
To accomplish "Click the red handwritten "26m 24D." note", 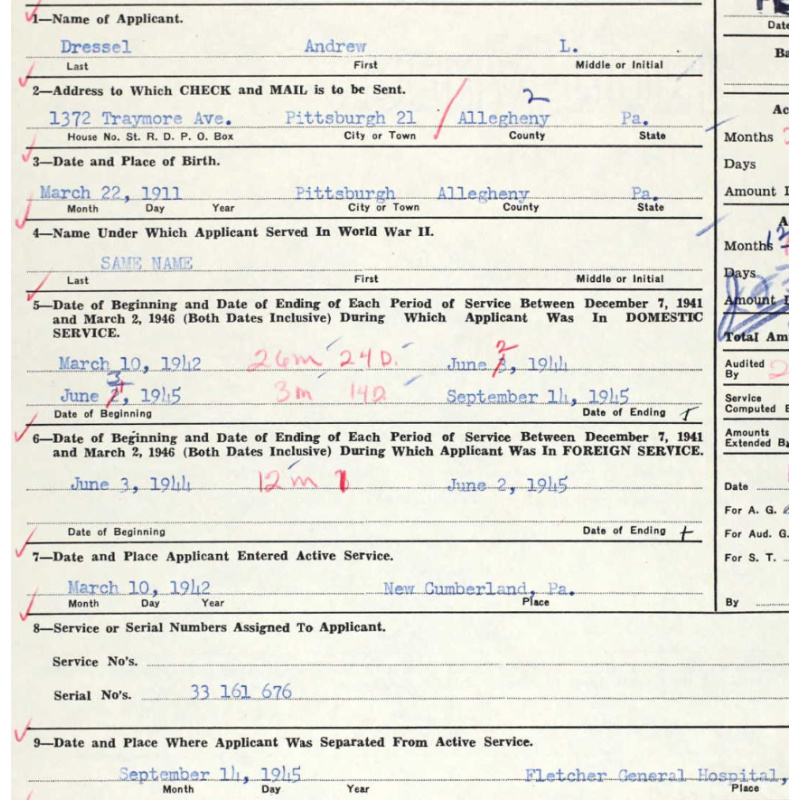I will pos(323,359).
